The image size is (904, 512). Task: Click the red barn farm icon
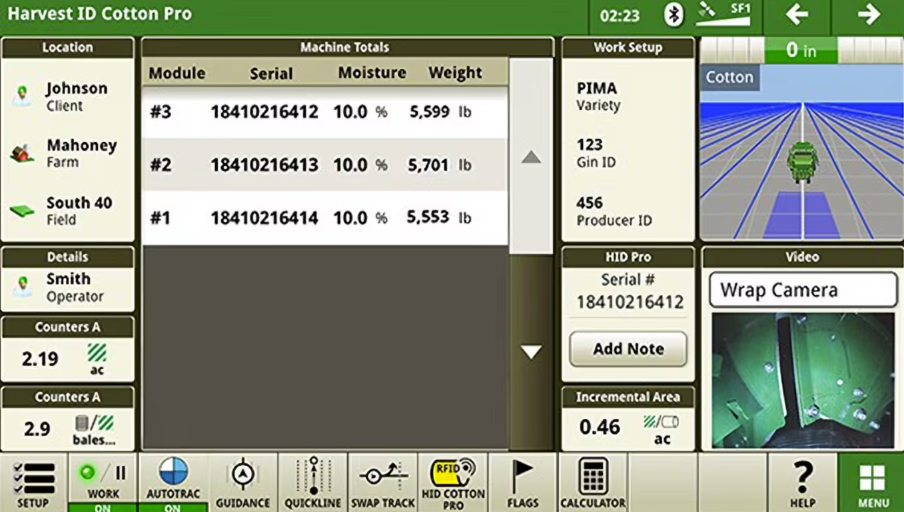pos(22,153)
